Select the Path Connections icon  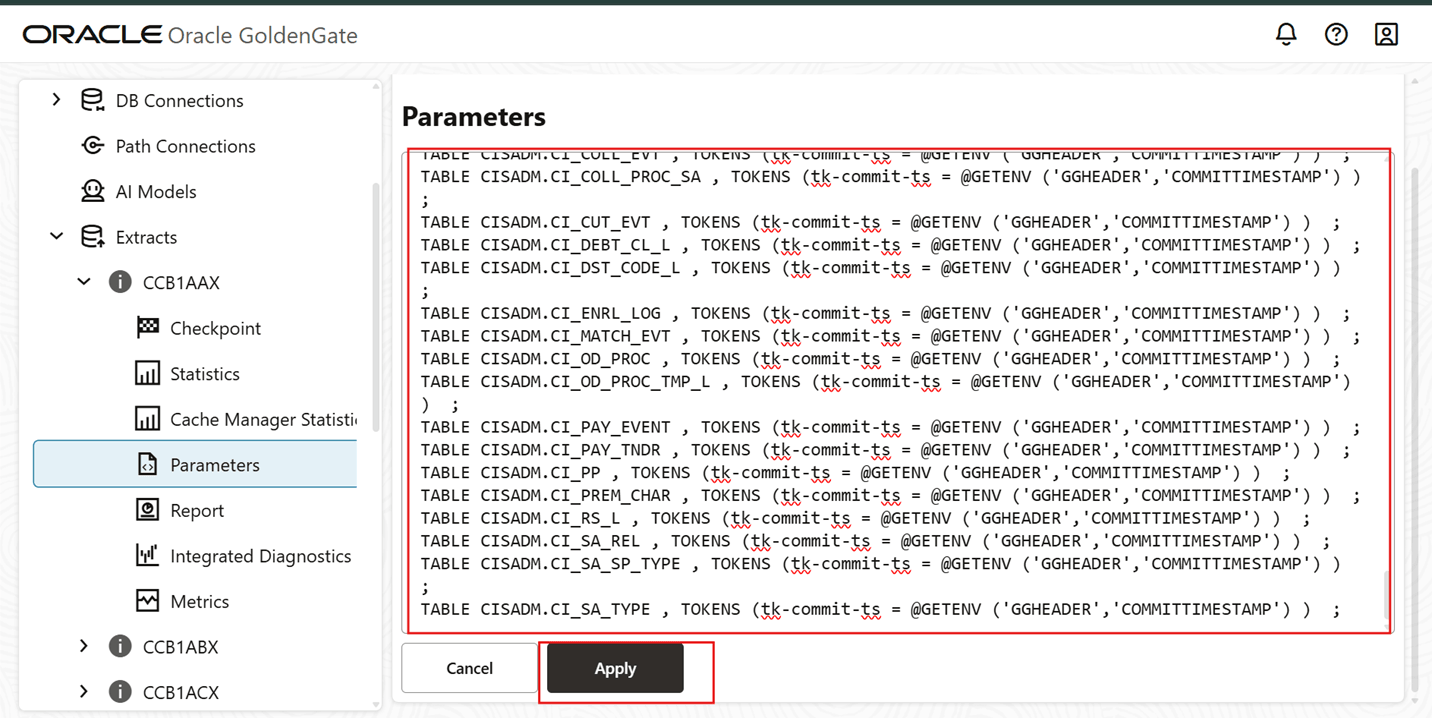click(91, 146)
